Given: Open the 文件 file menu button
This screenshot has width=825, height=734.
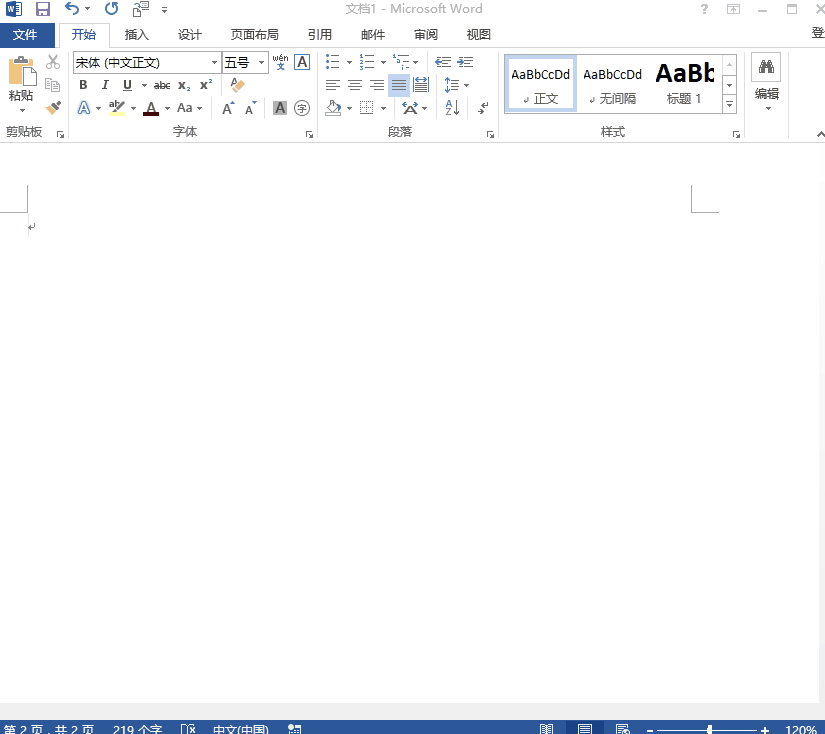Looking at the screenshot, I should coord(25,34).
